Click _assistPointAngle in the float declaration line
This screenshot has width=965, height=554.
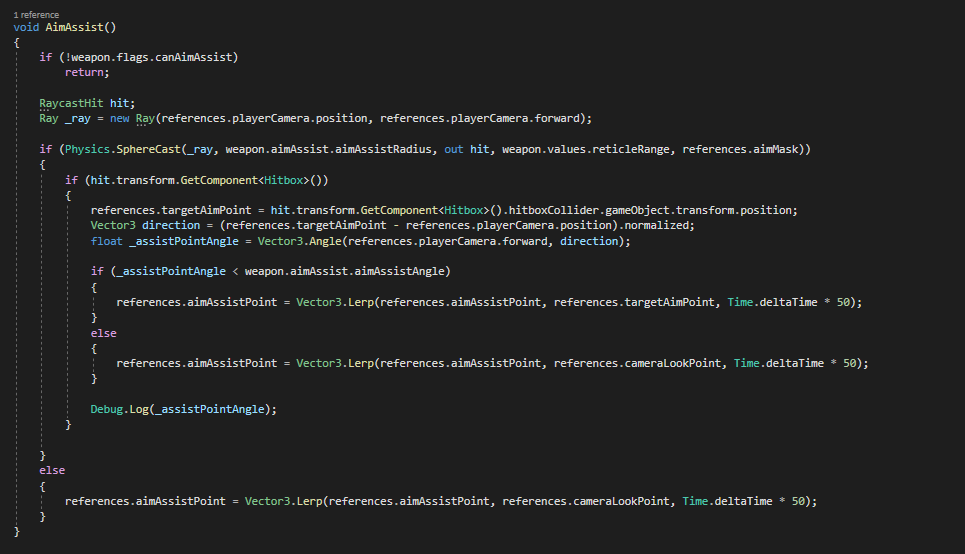[184, 241]
